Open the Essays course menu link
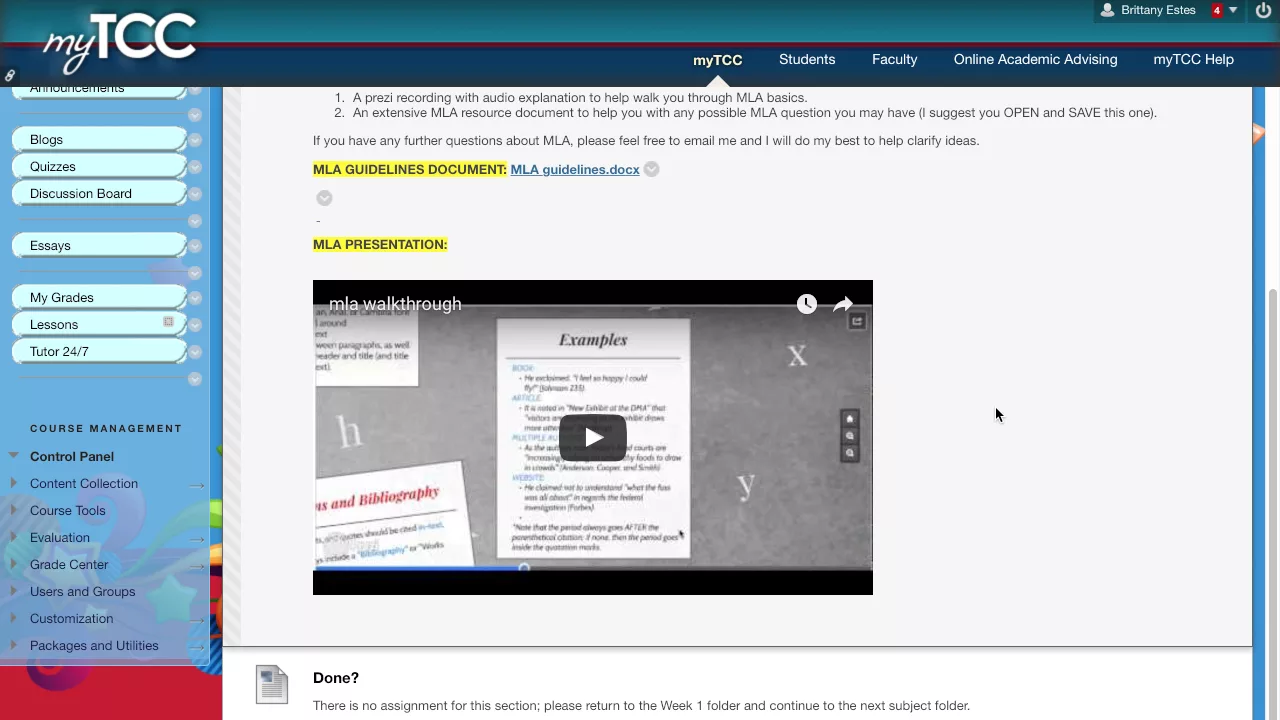The height and width of the screenshot is (720, 1280). 50,245
